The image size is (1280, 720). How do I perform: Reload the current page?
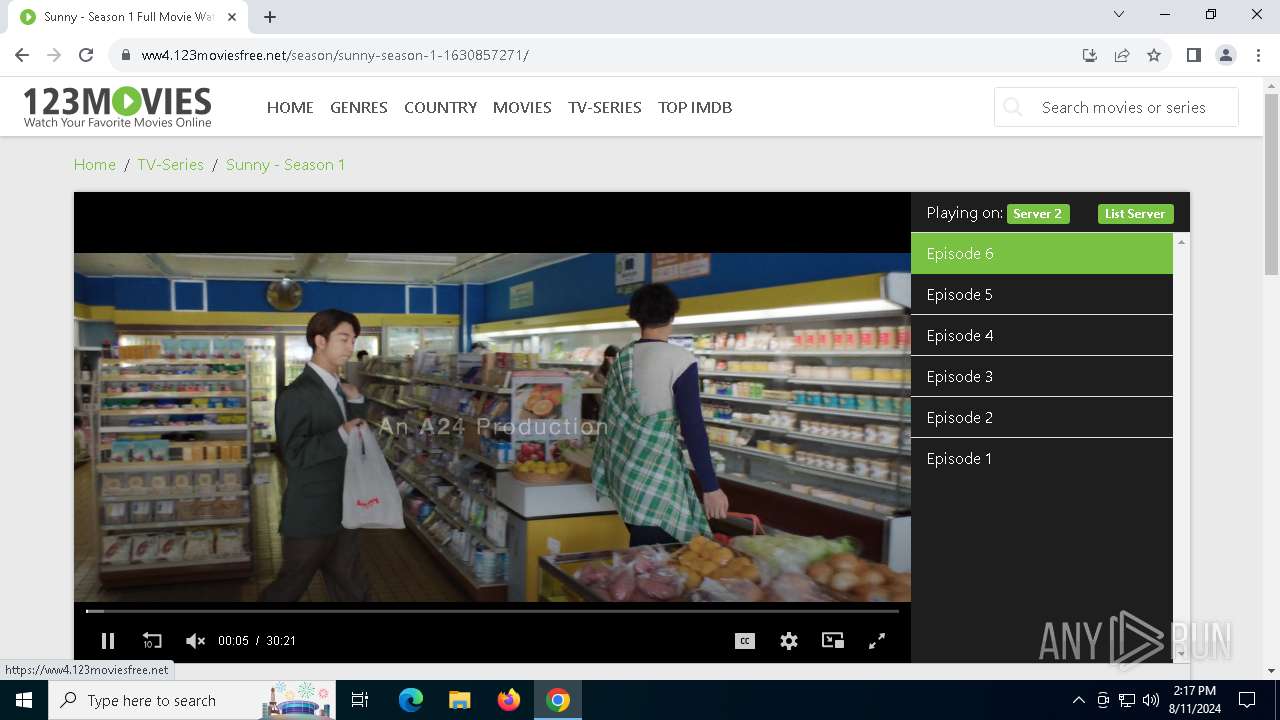(86, 55)
